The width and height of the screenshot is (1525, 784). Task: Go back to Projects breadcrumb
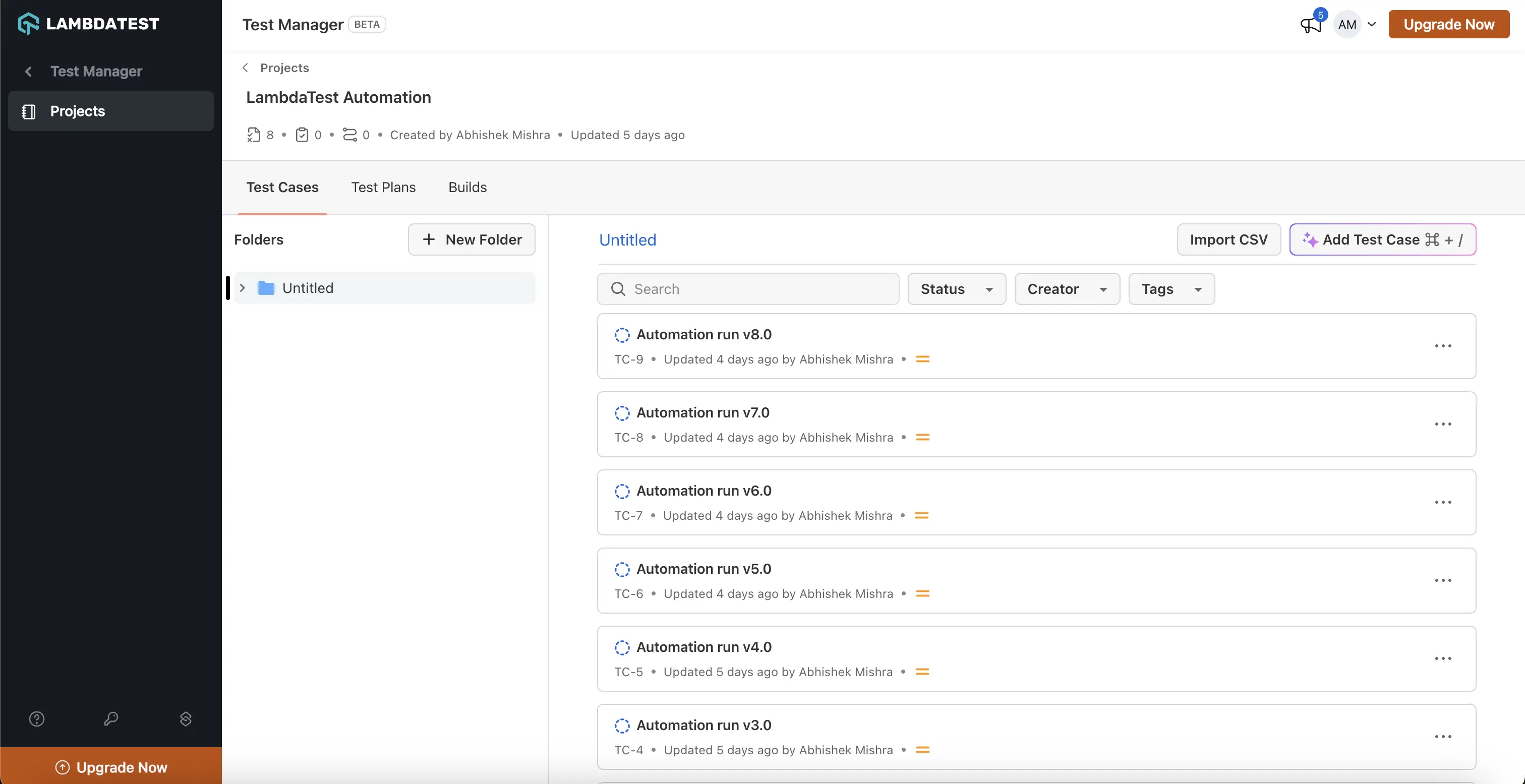pyautogui.click(x=284, y=68)
